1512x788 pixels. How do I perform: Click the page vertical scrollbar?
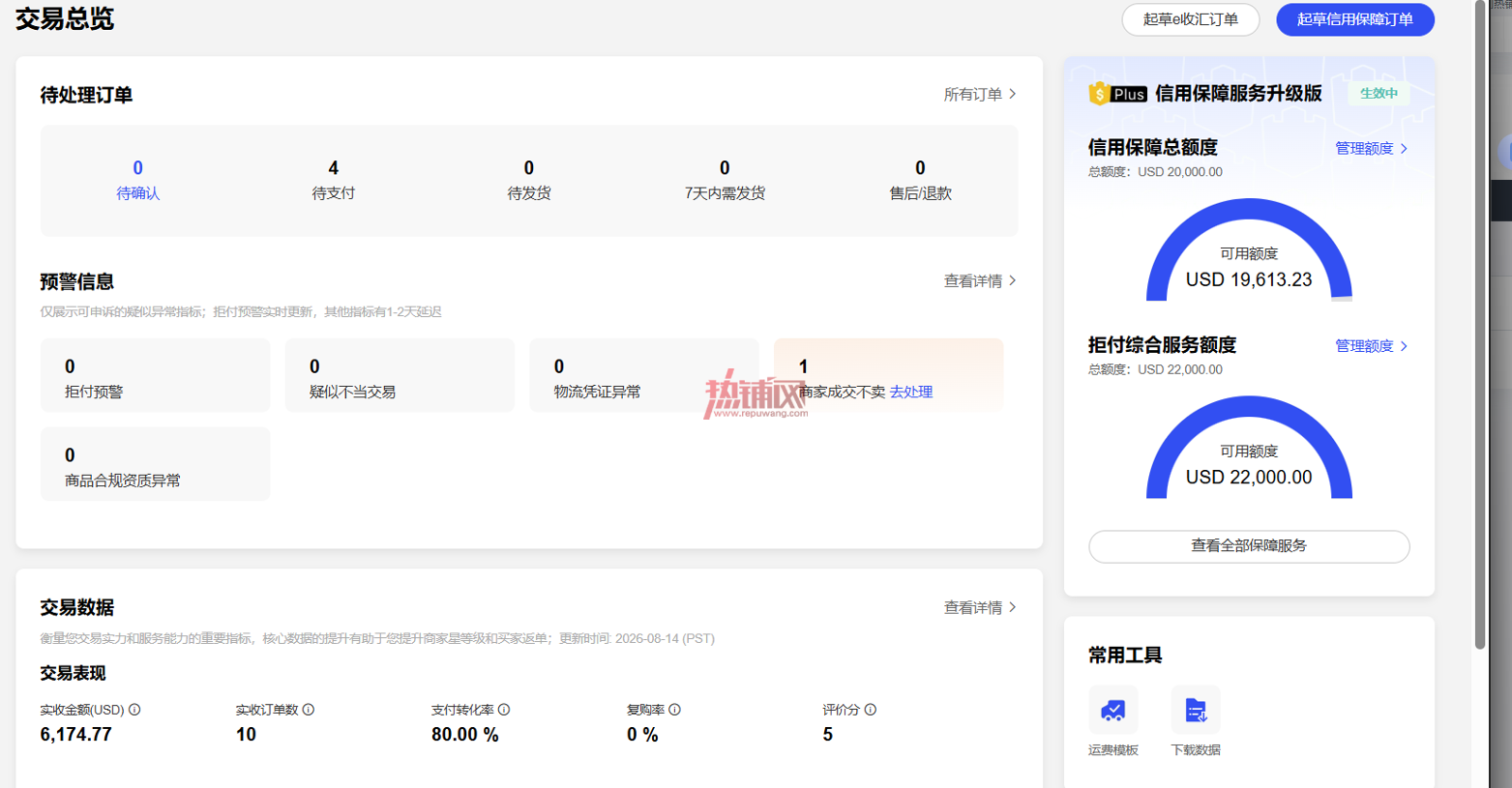tap(1480, 324)
